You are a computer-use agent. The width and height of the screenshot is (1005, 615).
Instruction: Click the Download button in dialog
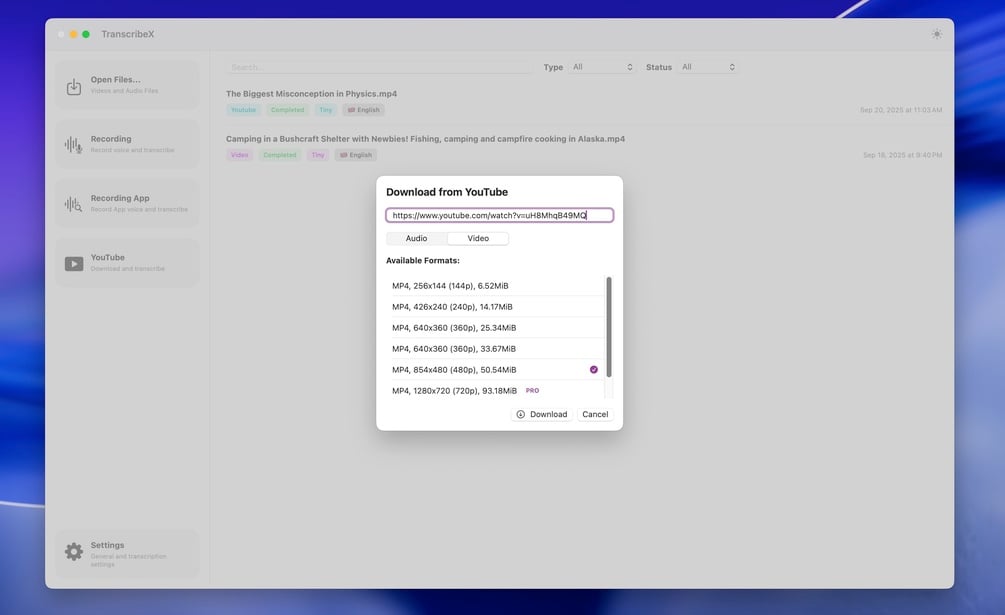click(x=542, y=414)
